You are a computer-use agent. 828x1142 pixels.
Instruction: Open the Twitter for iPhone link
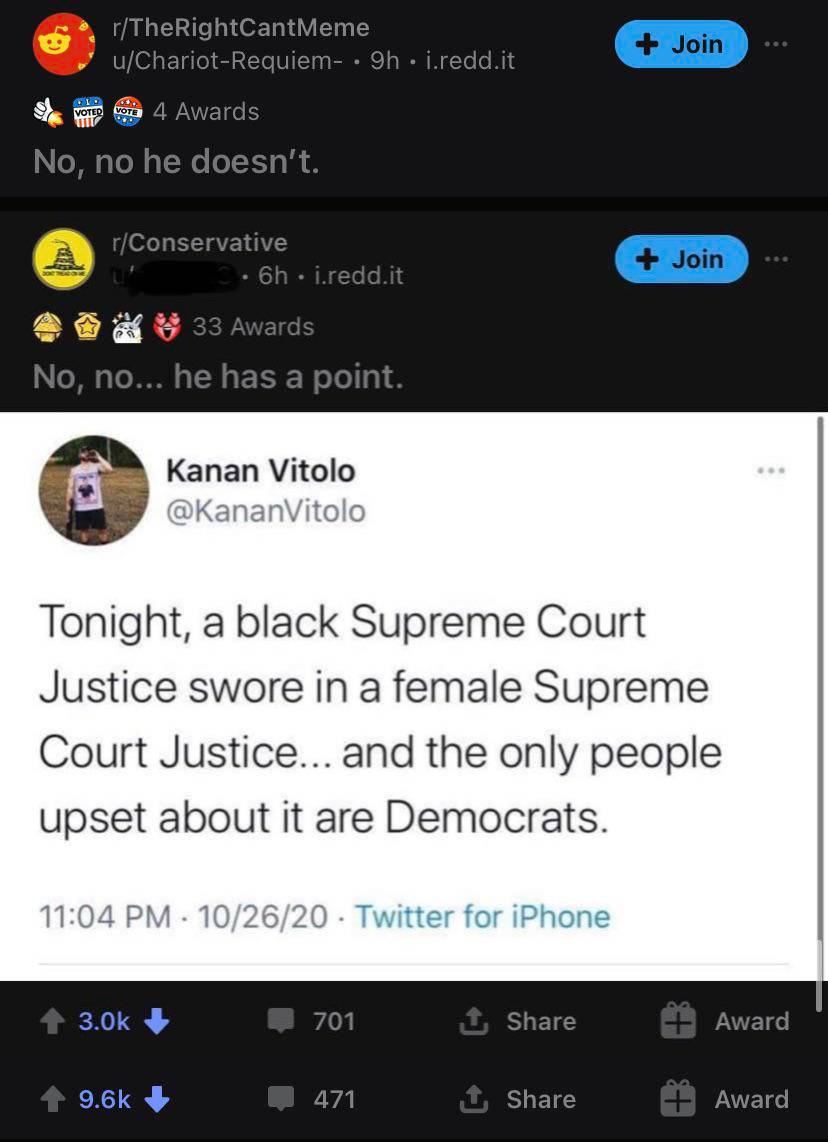tap(482, 916)
